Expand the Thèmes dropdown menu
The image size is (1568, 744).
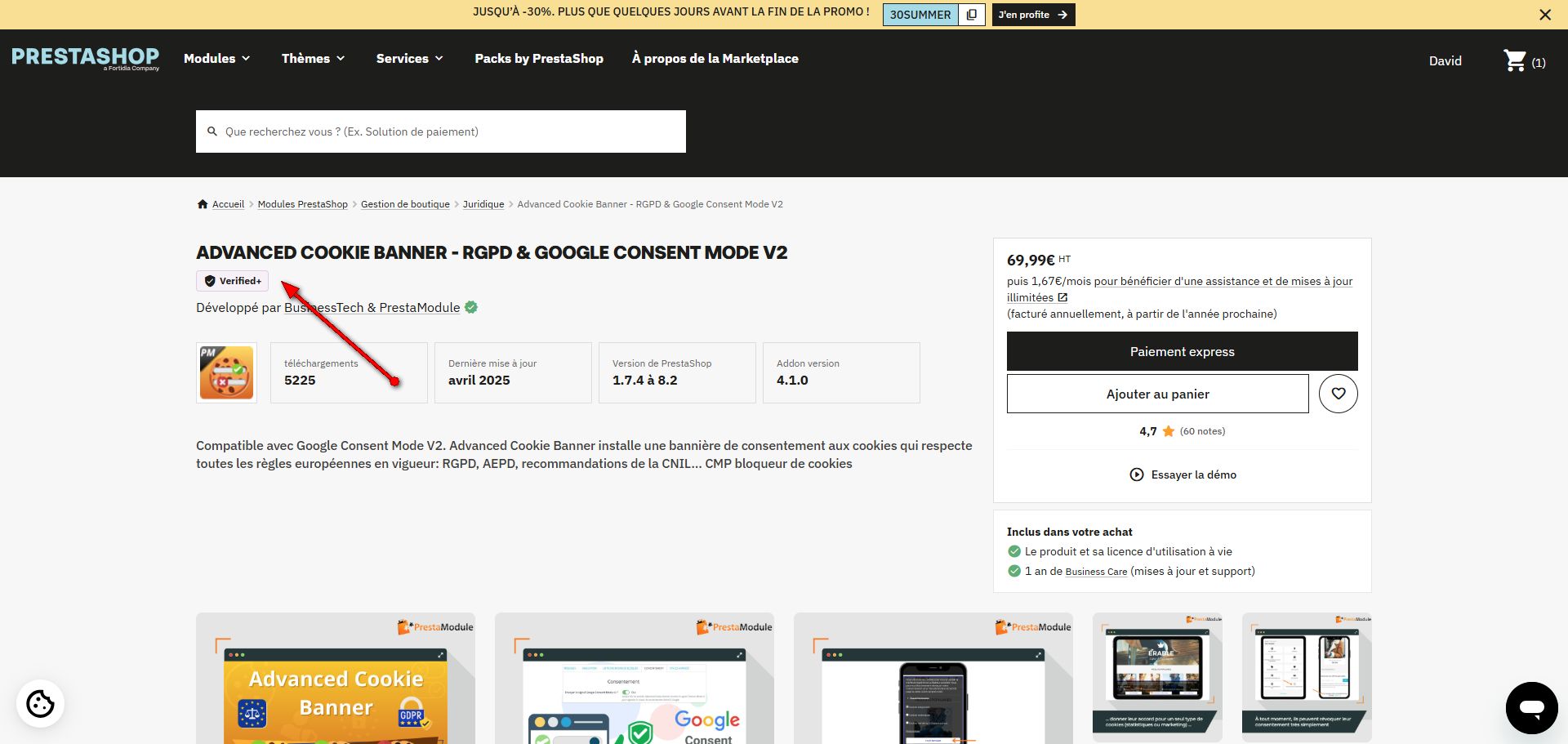[313, 59]
